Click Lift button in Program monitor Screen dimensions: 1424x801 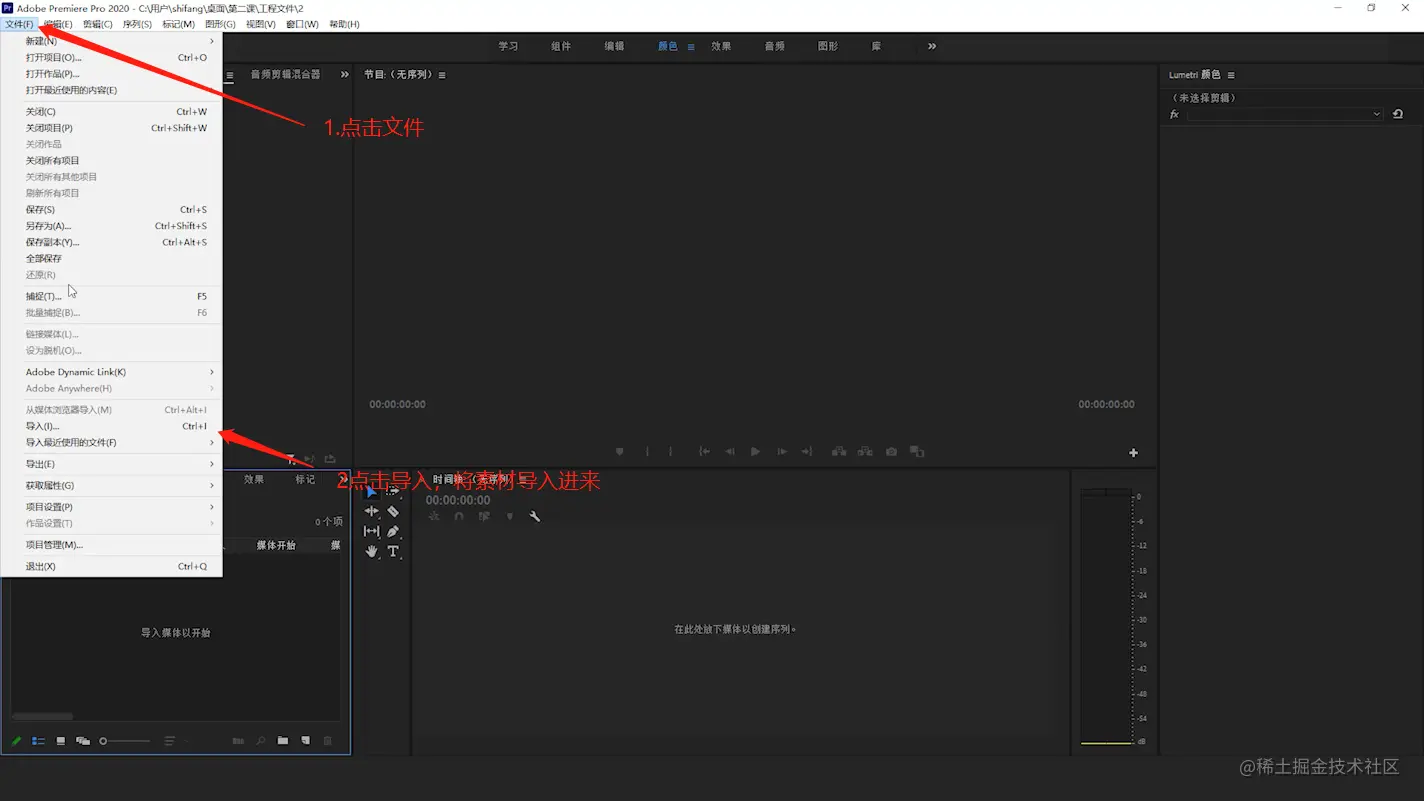[839, 452]
